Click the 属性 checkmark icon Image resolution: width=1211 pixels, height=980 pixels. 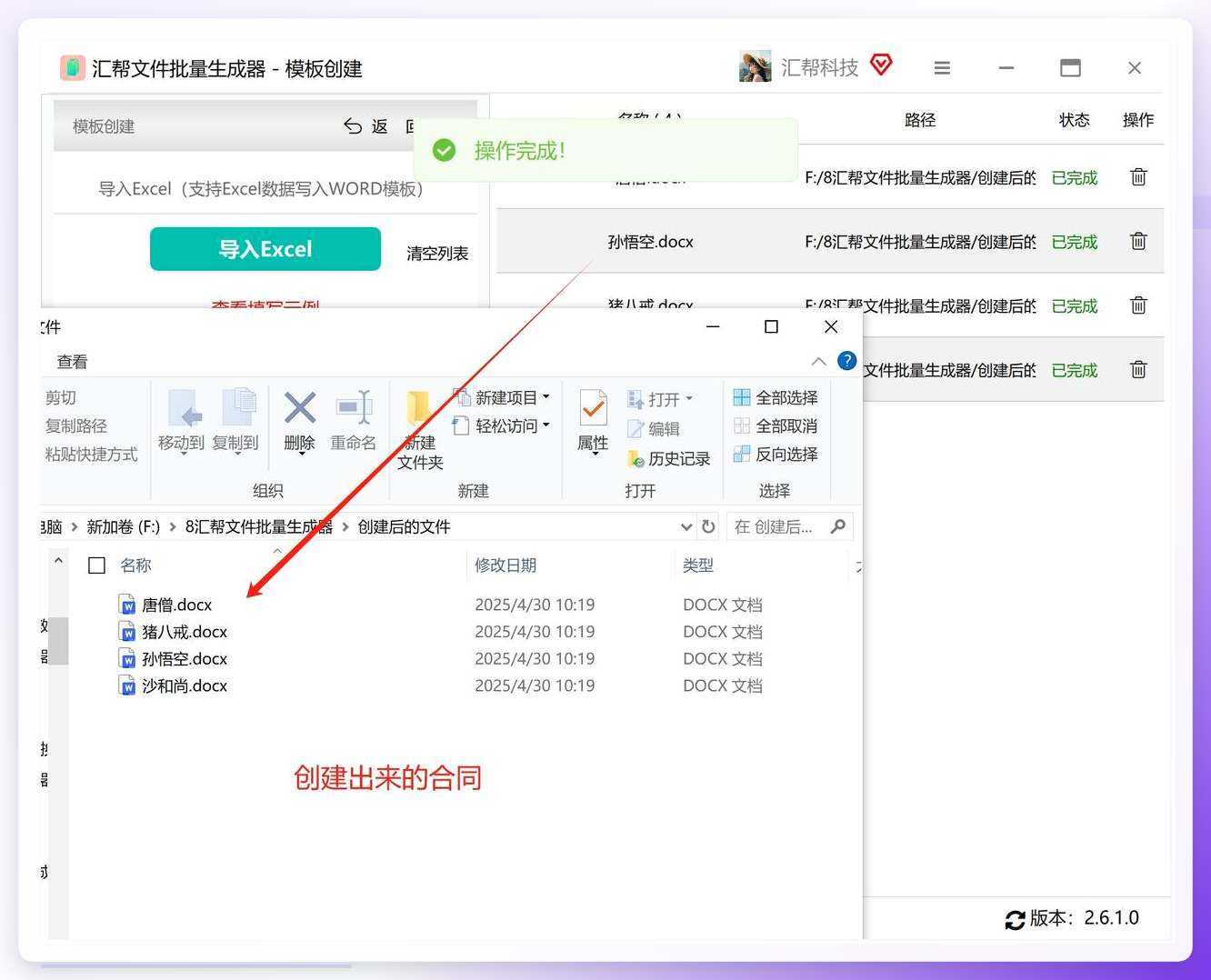(x=594, y=410)
